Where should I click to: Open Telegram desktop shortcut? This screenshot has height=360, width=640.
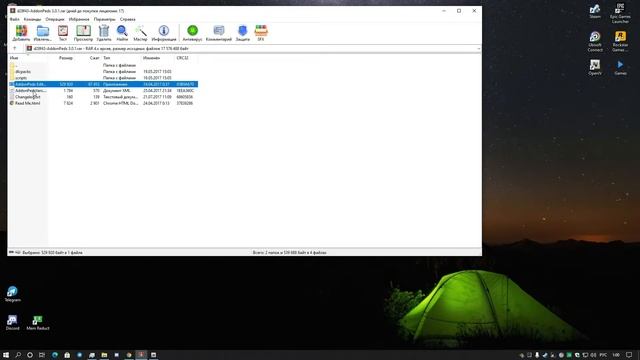pyautogui.click(x=12, y=294)
